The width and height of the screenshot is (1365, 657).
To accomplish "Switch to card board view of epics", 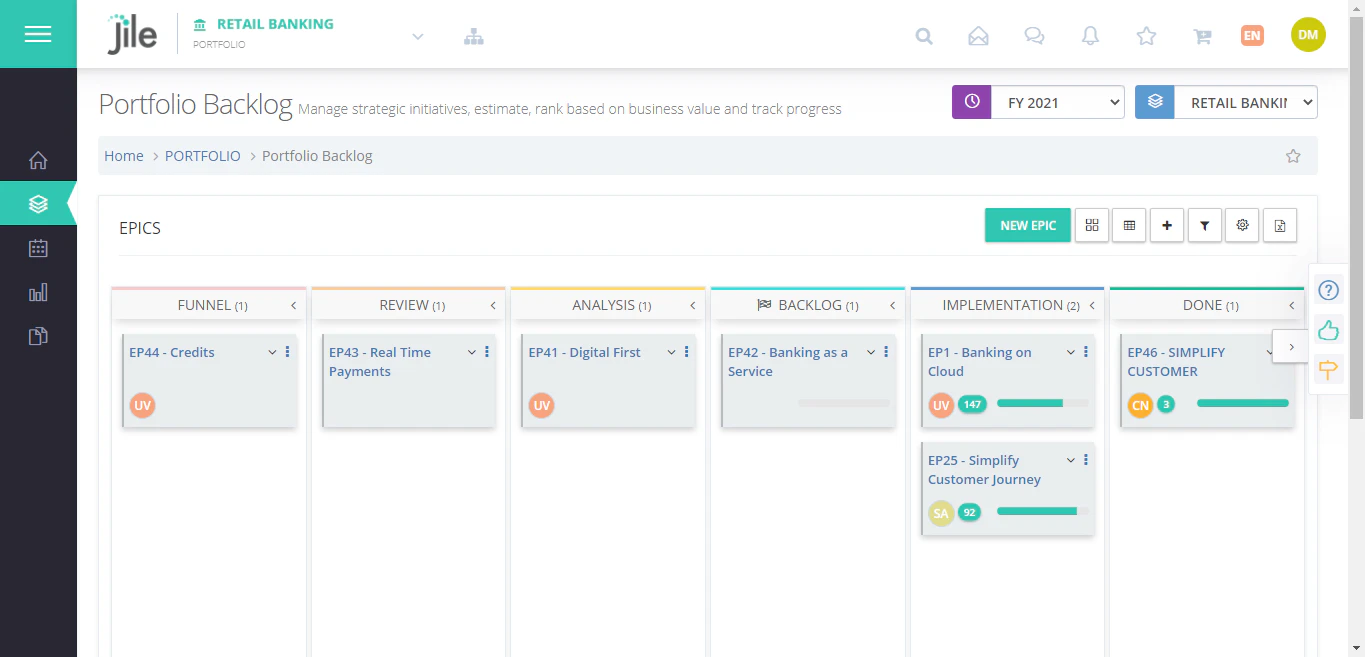I will 1091,225.
